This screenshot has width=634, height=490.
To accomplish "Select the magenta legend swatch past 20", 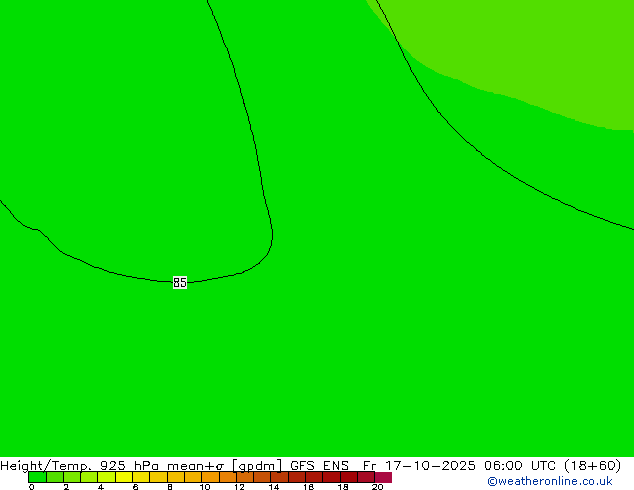I will (383, 477).
